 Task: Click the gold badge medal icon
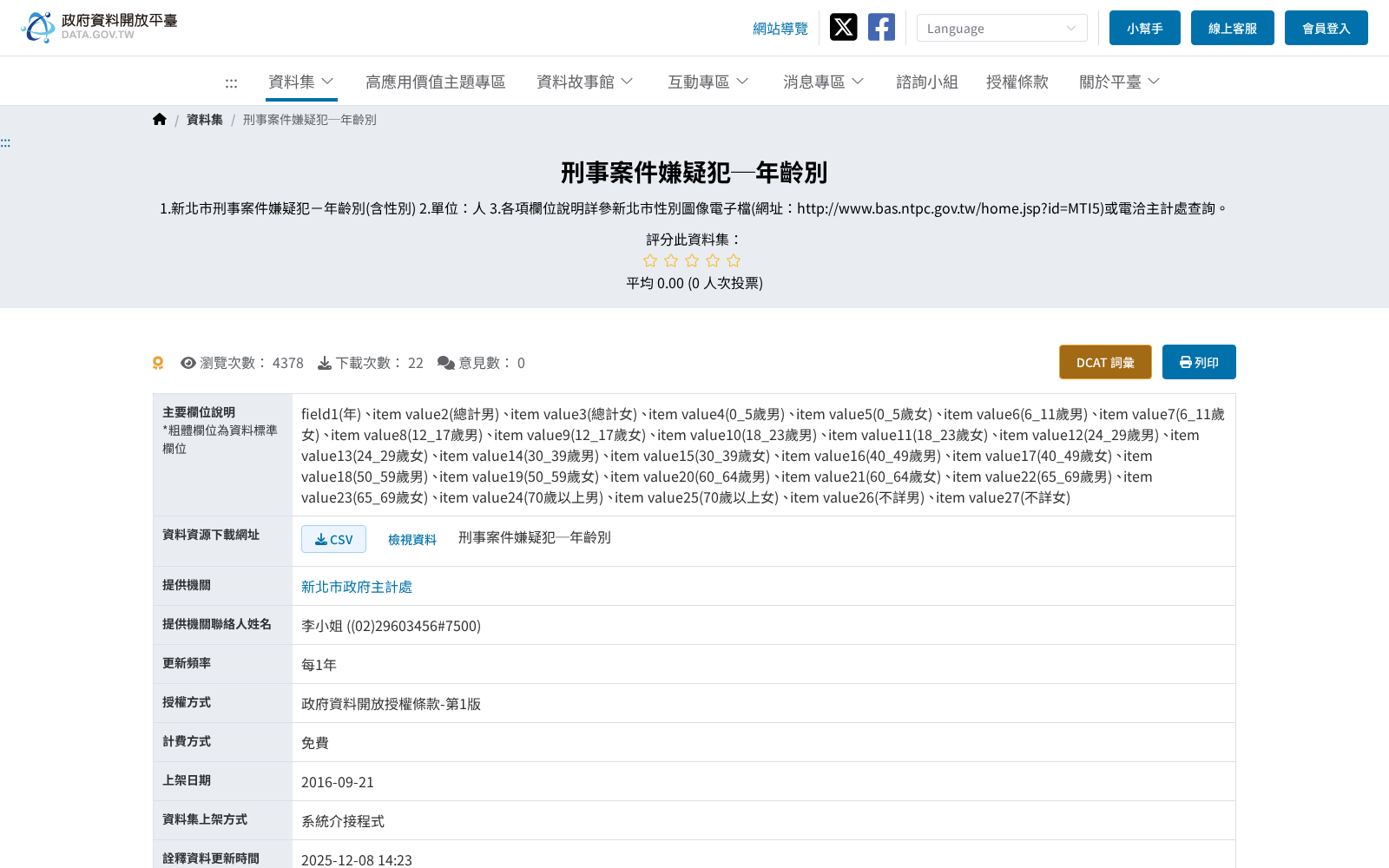point(158,363)
